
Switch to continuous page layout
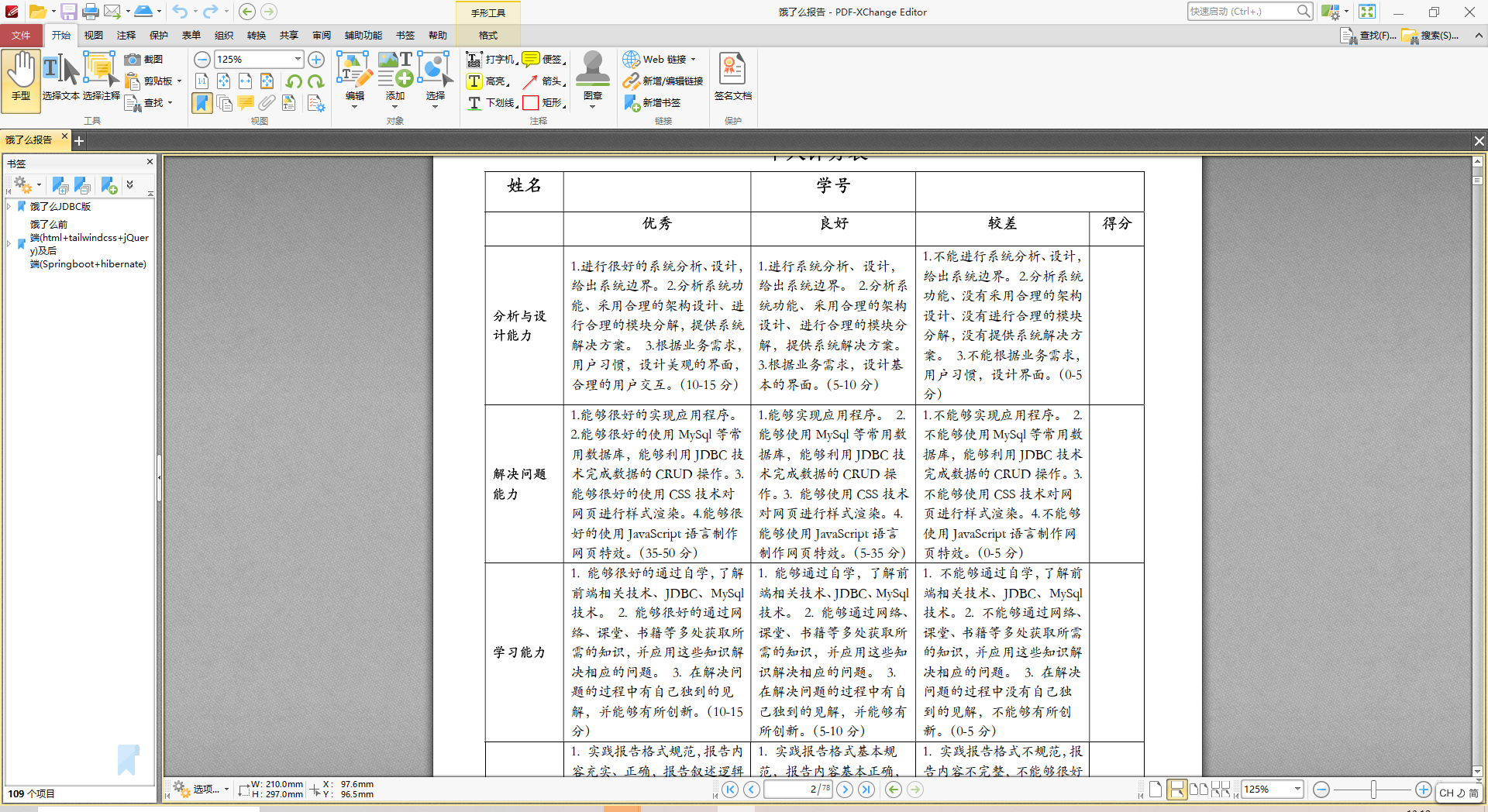(x=1176, y=790)
